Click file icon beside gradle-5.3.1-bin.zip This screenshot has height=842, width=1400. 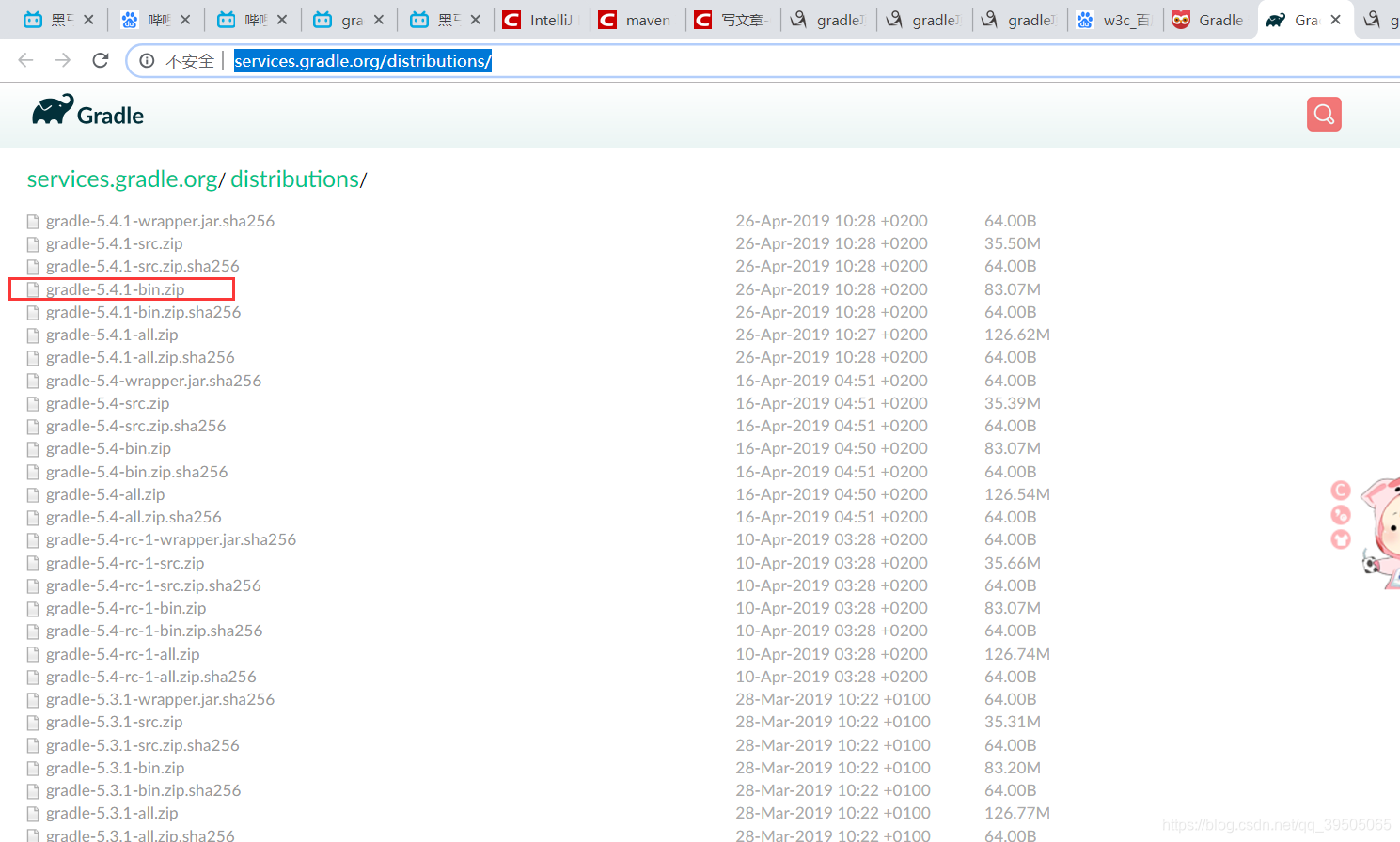[33, 769]
